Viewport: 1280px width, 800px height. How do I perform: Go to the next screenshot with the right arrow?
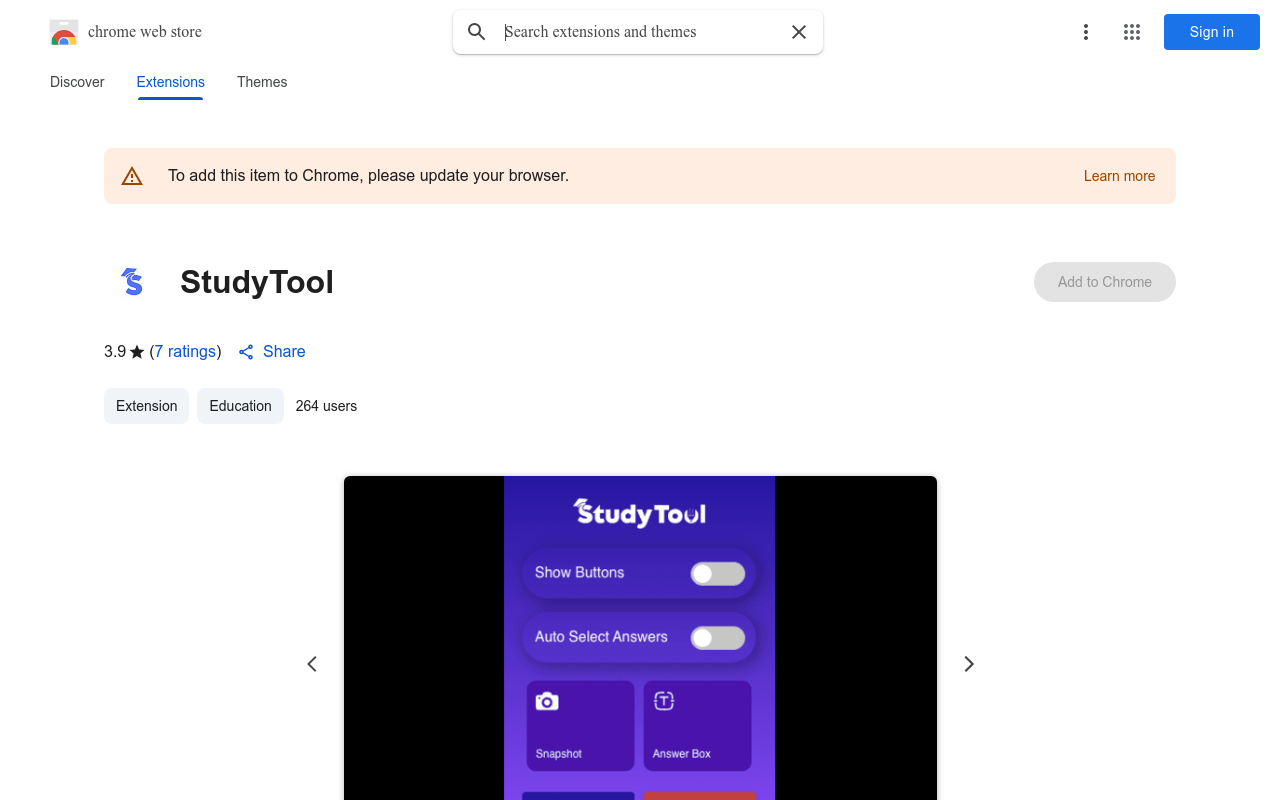(x=968, y=664)
